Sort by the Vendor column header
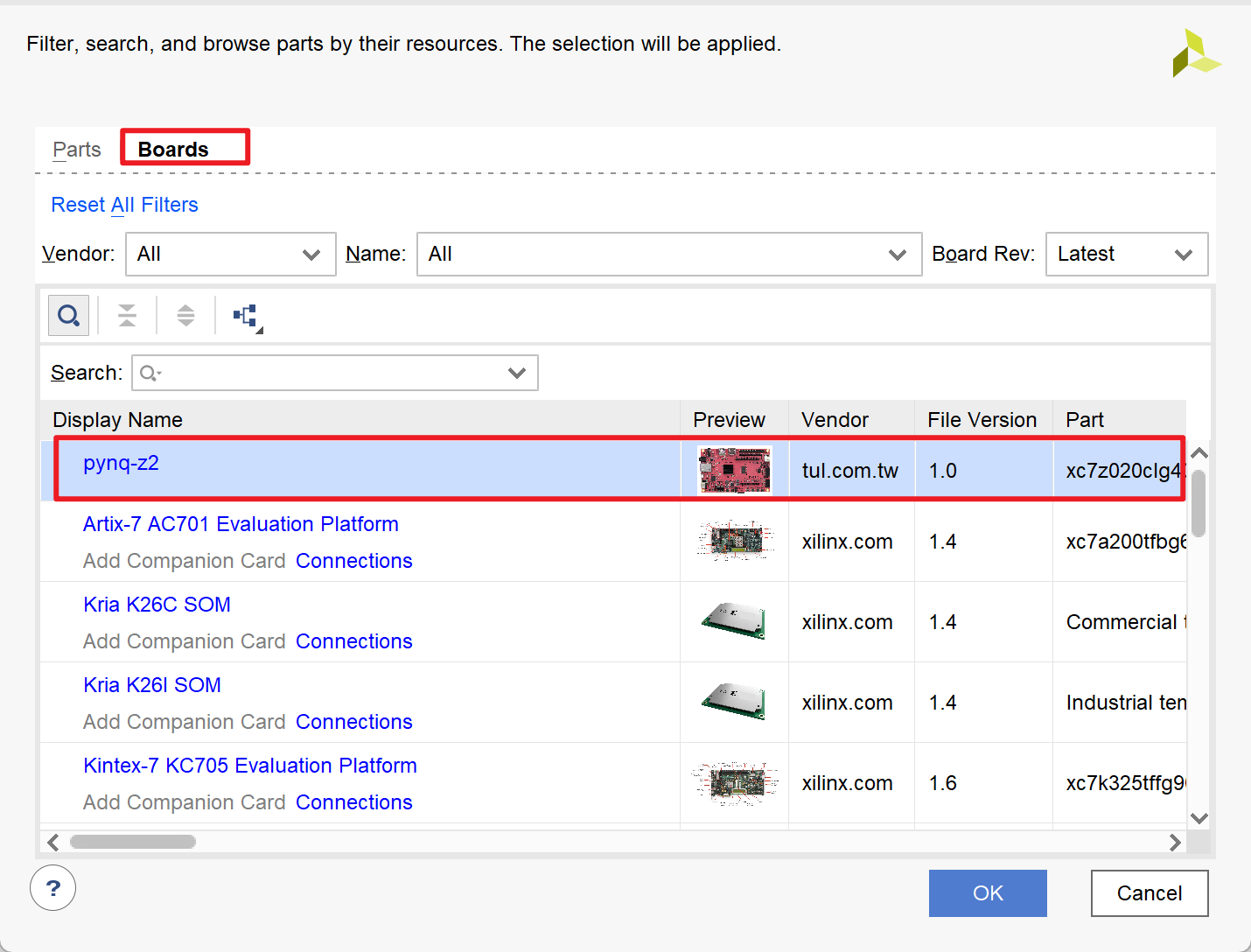The image size is (1251, 952). (x=851, y=420)
